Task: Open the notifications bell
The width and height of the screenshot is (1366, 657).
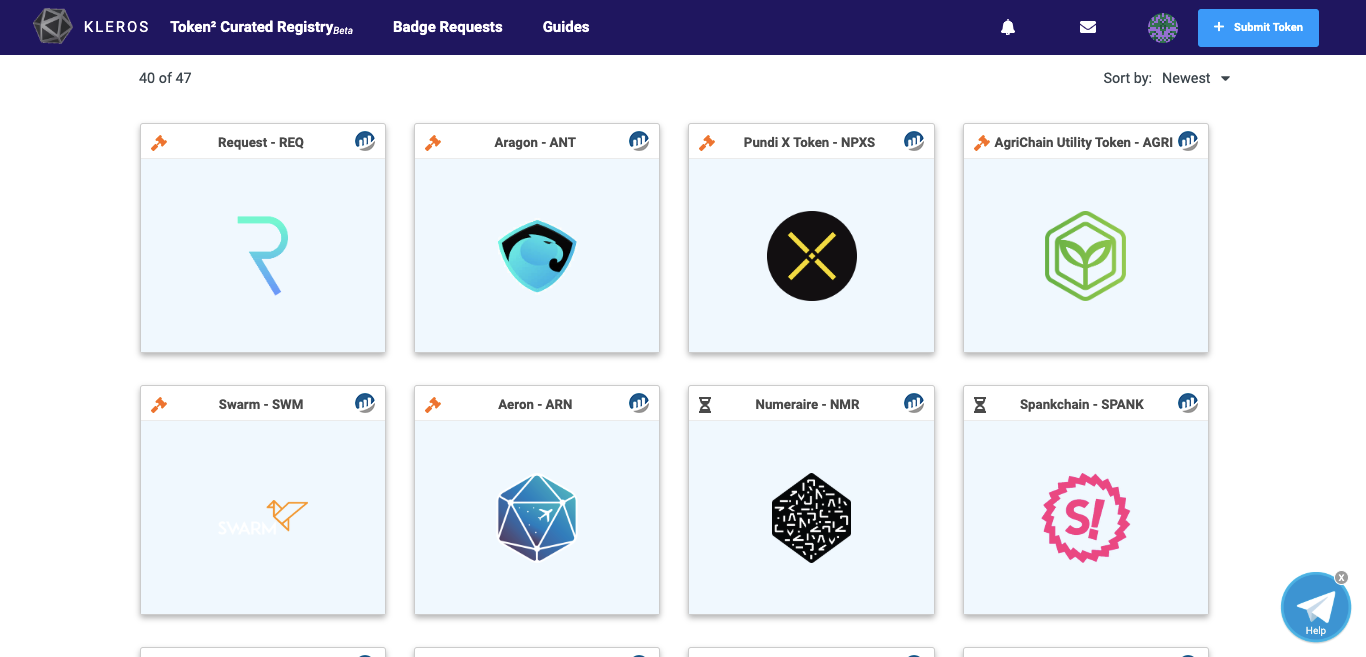Action: point(1008,27)
